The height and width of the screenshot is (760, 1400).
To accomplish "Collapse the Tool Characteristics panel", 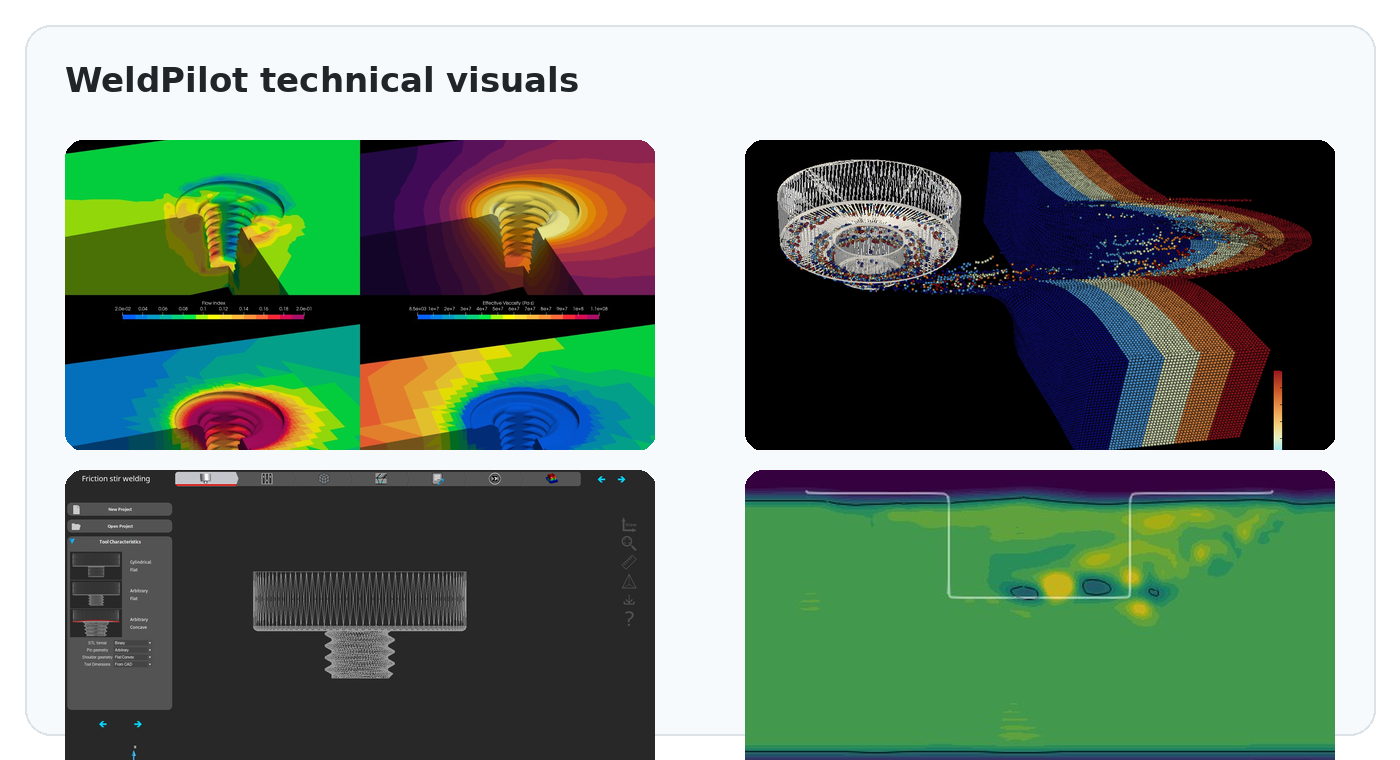I will [x=72, y=541].
